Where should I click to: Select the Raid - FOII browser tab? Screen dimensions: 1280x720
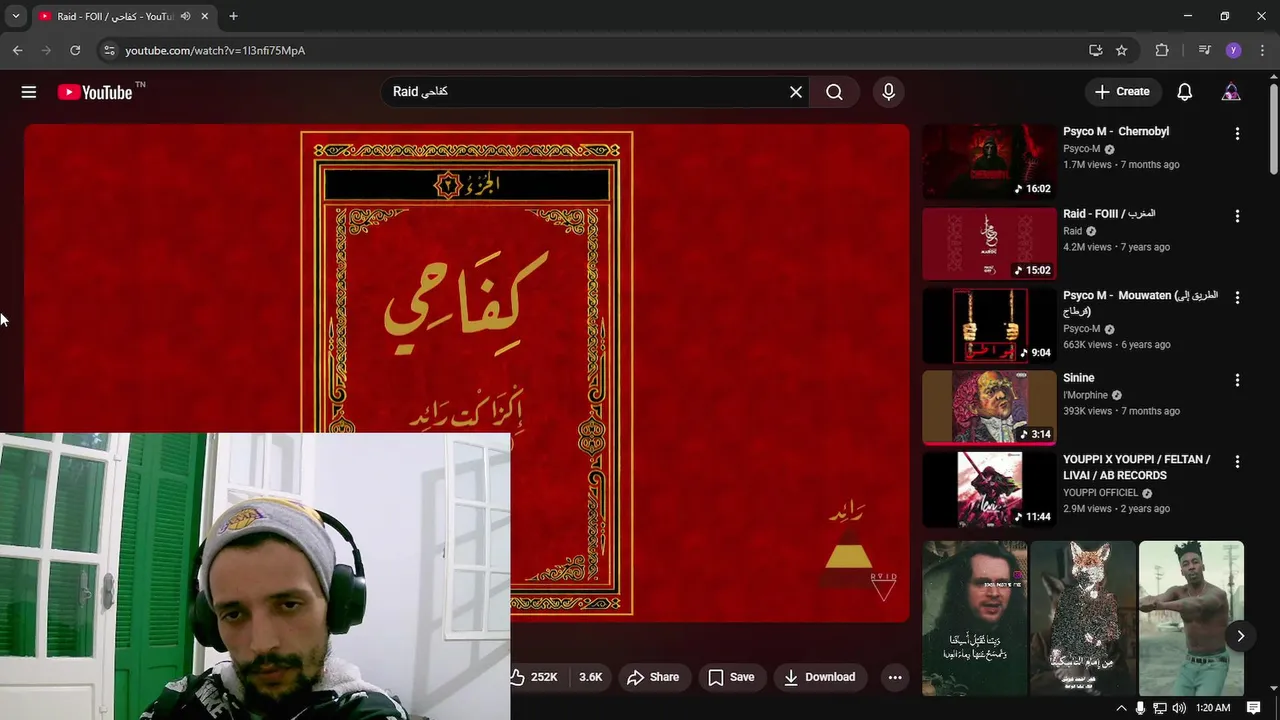(114, 16)
